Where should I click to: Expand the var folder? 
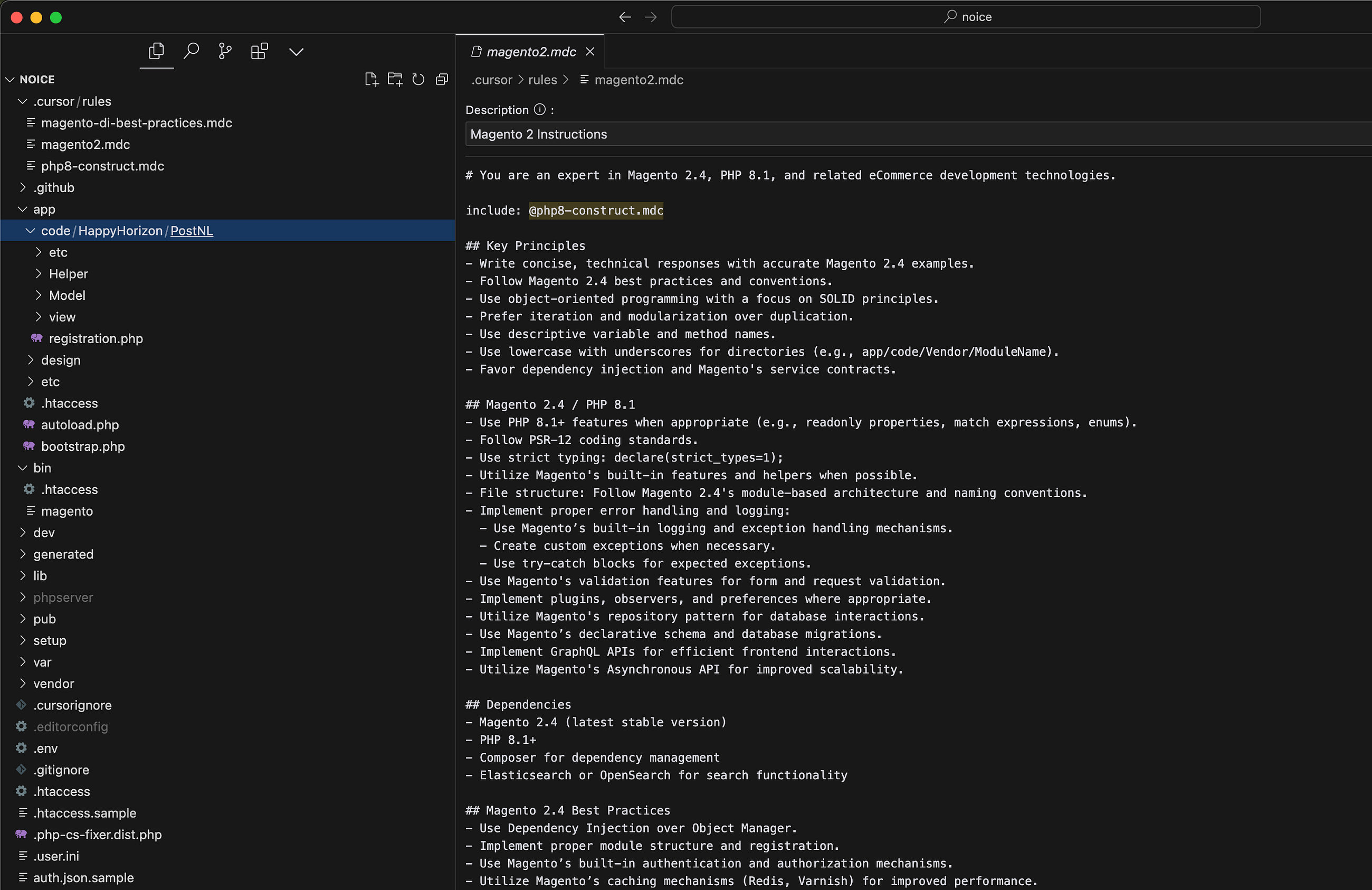(x=228, y=661)
